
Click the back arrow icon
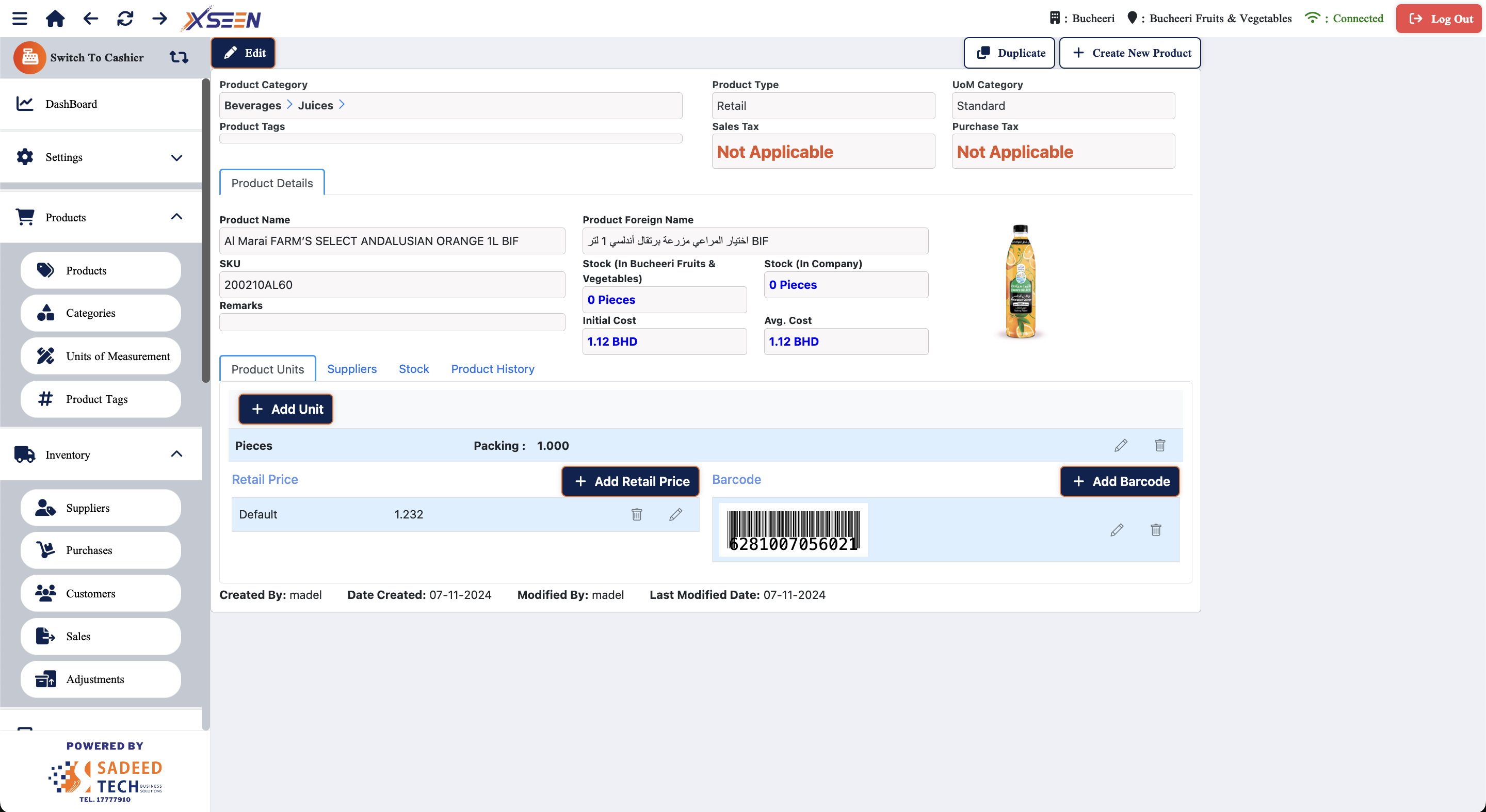pyautogui.click(x=91, y=19)
